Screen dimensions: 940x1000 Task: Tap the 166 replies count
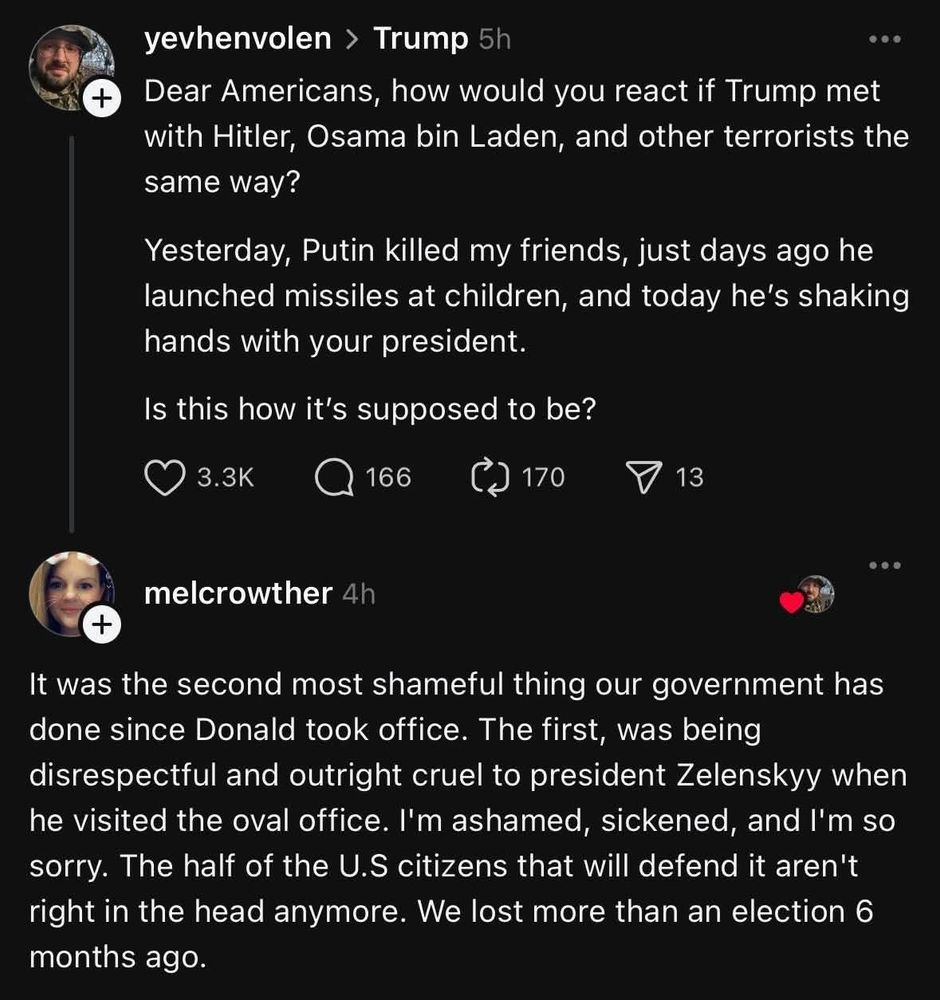tap(388, 478)
